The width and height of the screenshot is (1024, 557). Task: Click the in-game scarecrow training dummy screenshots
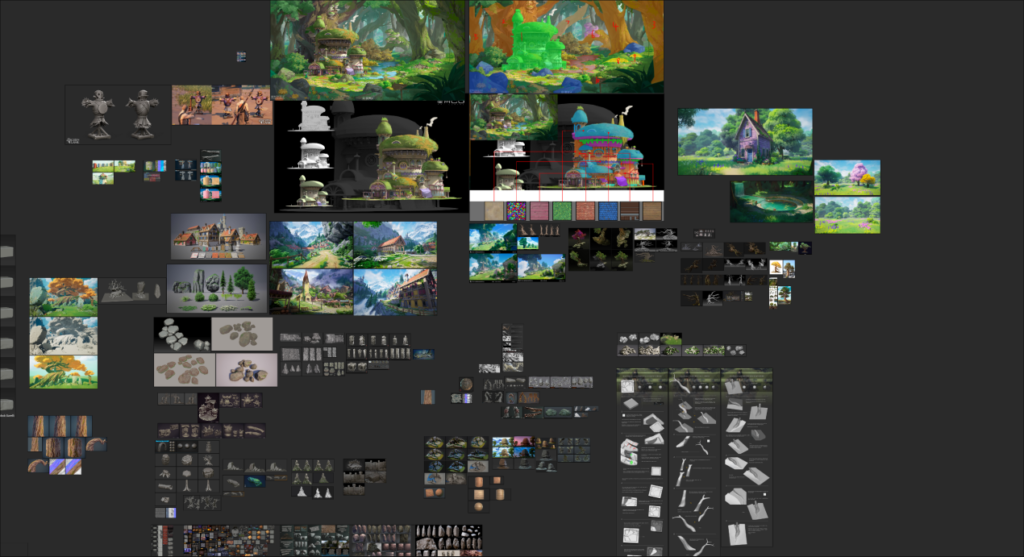tap(221, 104)
